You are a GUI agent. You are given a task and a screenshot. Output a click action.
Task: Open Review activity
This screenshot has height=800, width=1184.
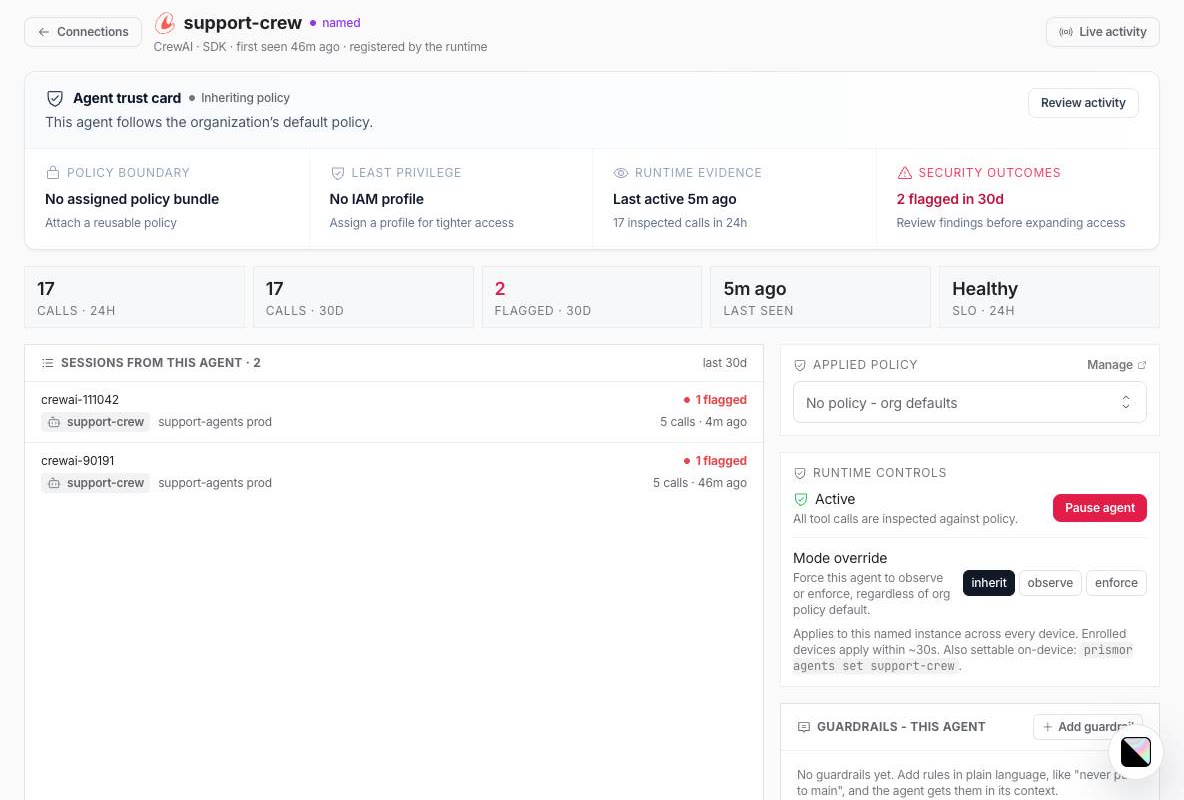[1083, 103]
